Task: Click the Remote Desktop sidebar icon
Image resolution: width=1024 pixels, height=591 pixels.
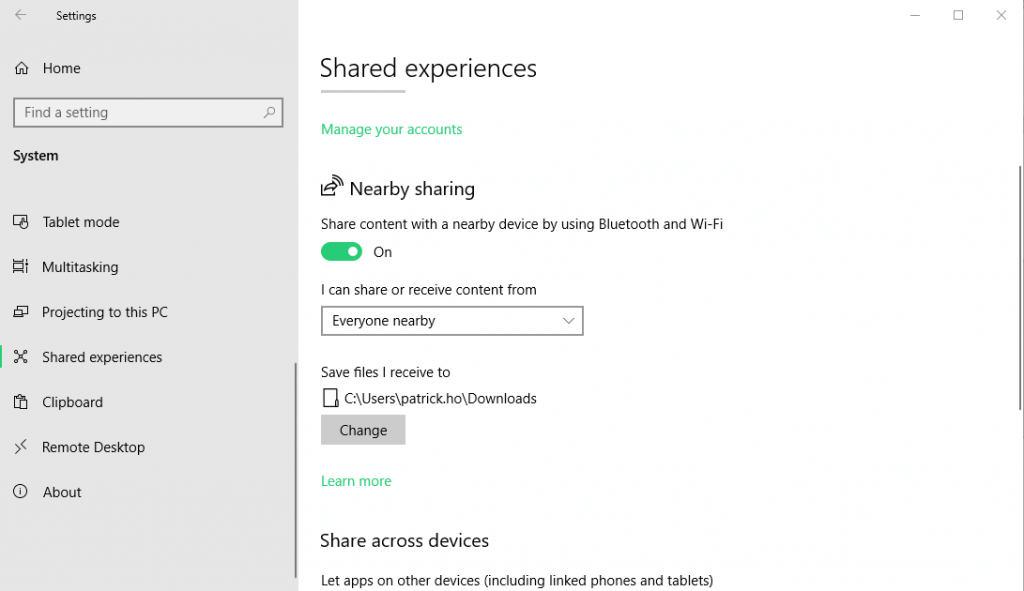Action: click(x=21, y=447)
